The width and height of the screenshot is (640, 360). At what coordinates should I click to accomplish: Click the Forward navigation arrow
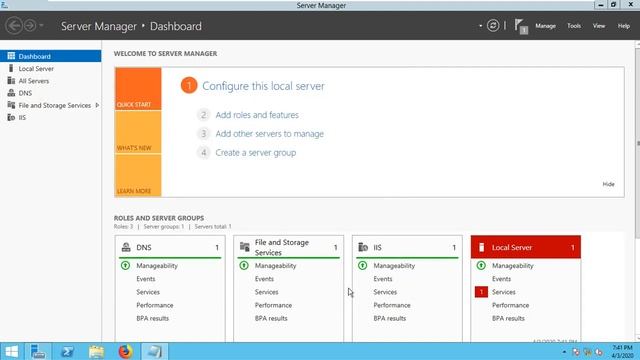30,26
